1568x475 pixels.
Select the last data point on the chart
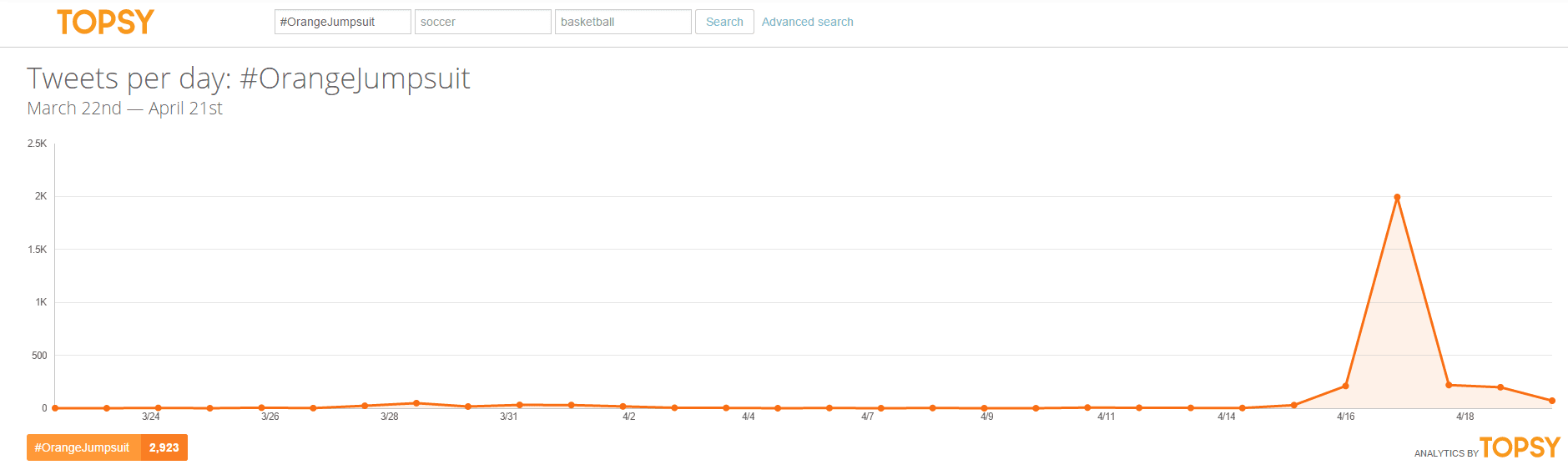click(x=1551, y=401)
